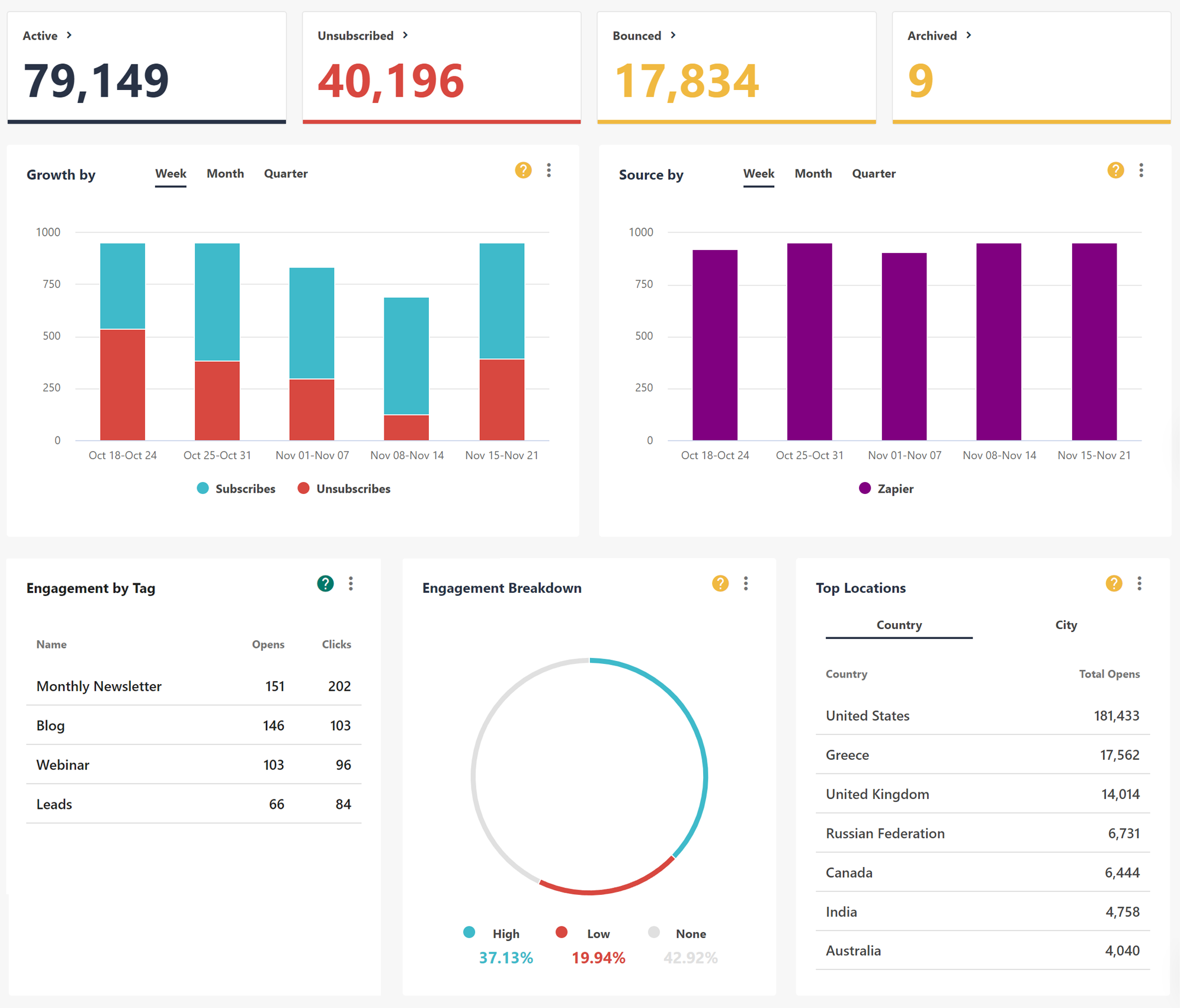Click the 79,149 active count

point(96,81)
